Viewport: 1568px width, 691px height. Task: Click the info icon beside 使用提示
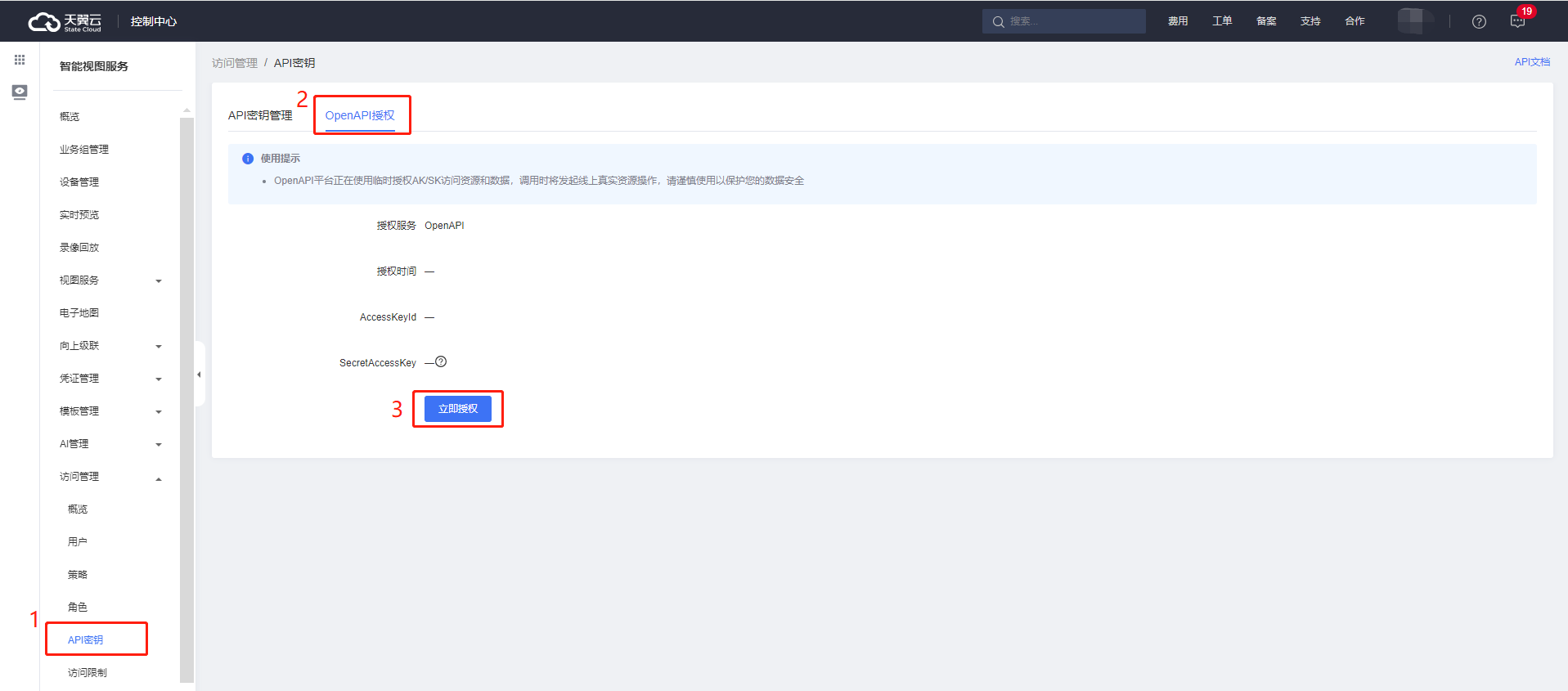[248, 159]
